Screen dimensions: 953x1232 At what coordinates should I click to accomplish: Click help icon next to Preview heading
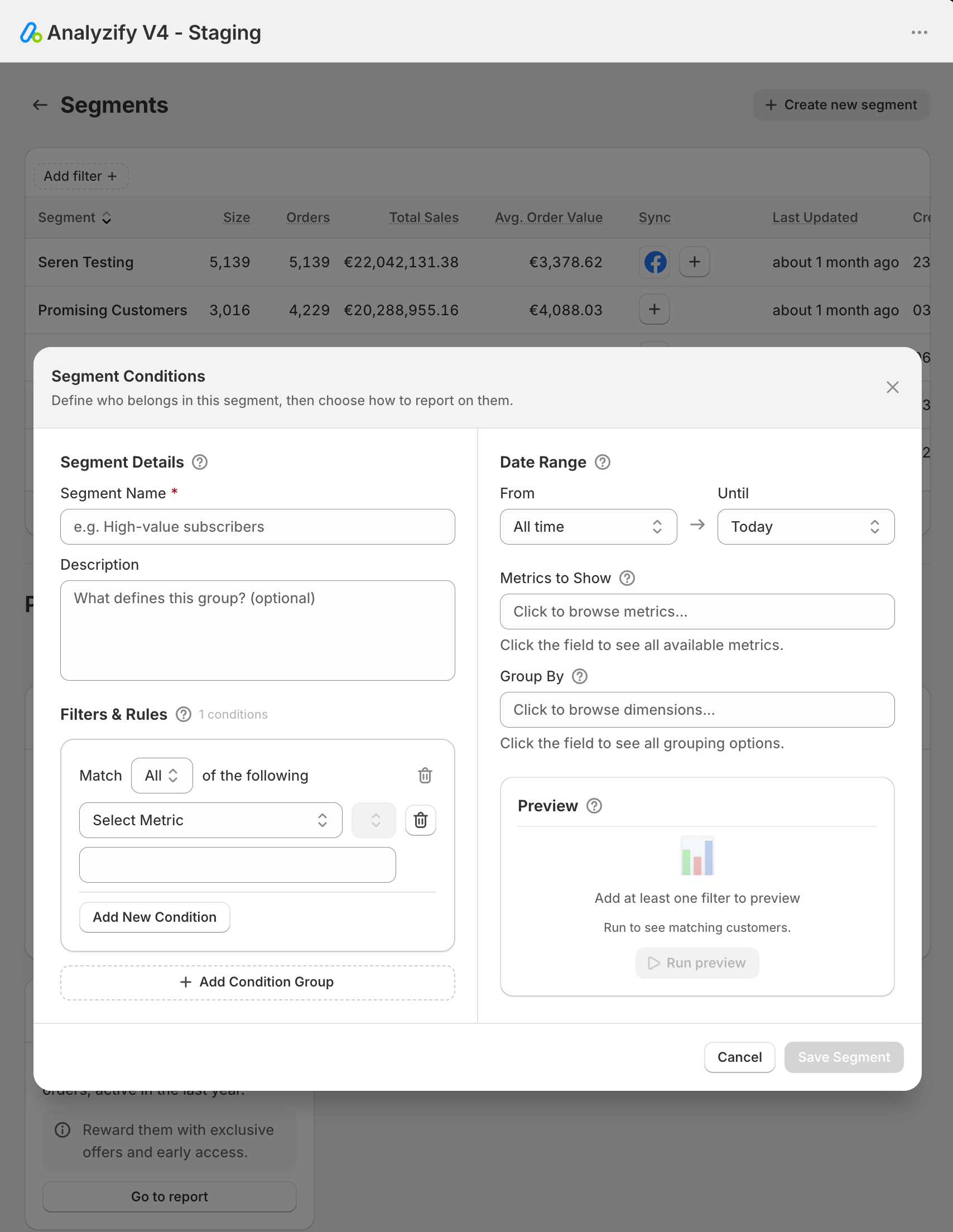point(594,806)
